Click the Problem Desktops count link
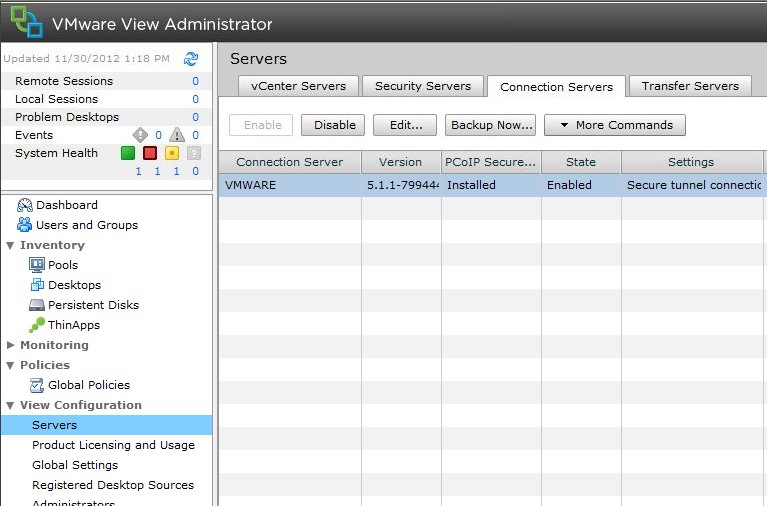The height and width of the screenshot is (506, 767). 196,117
